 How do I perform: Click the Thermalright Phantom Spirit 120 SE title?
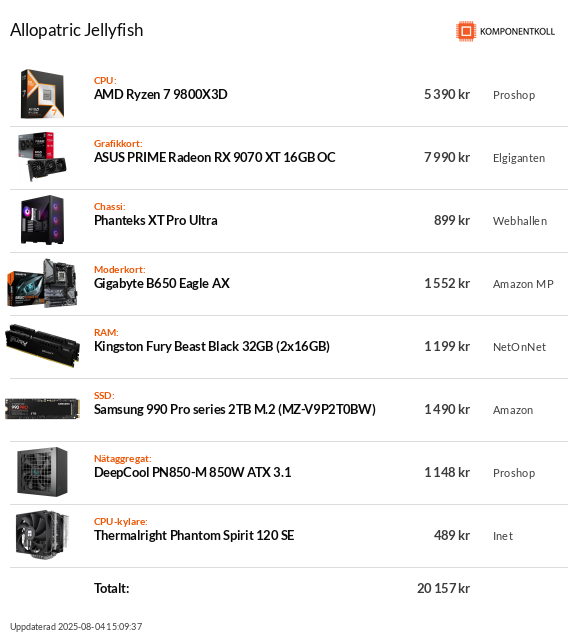point(194,535)
